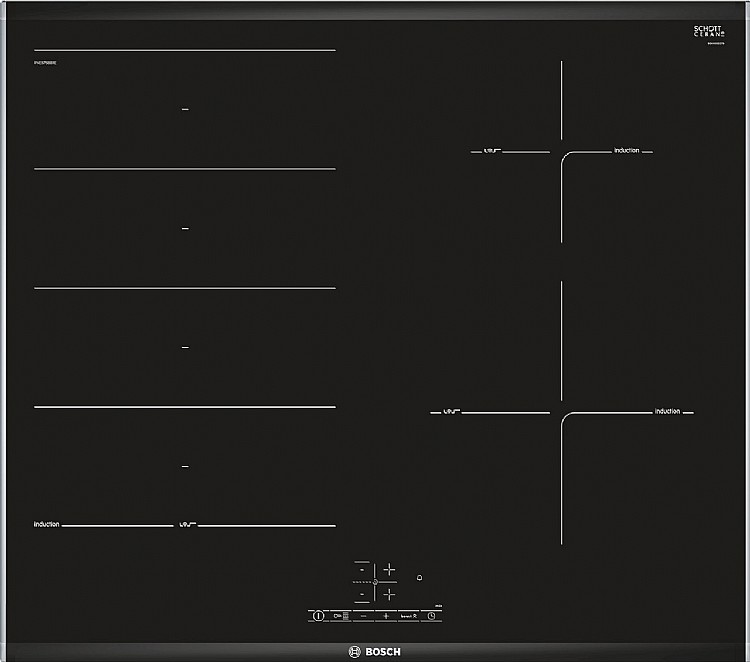Click the induction label on left flex zone
Viewport: 750px width, 662px height.
[x=46, y=524]
